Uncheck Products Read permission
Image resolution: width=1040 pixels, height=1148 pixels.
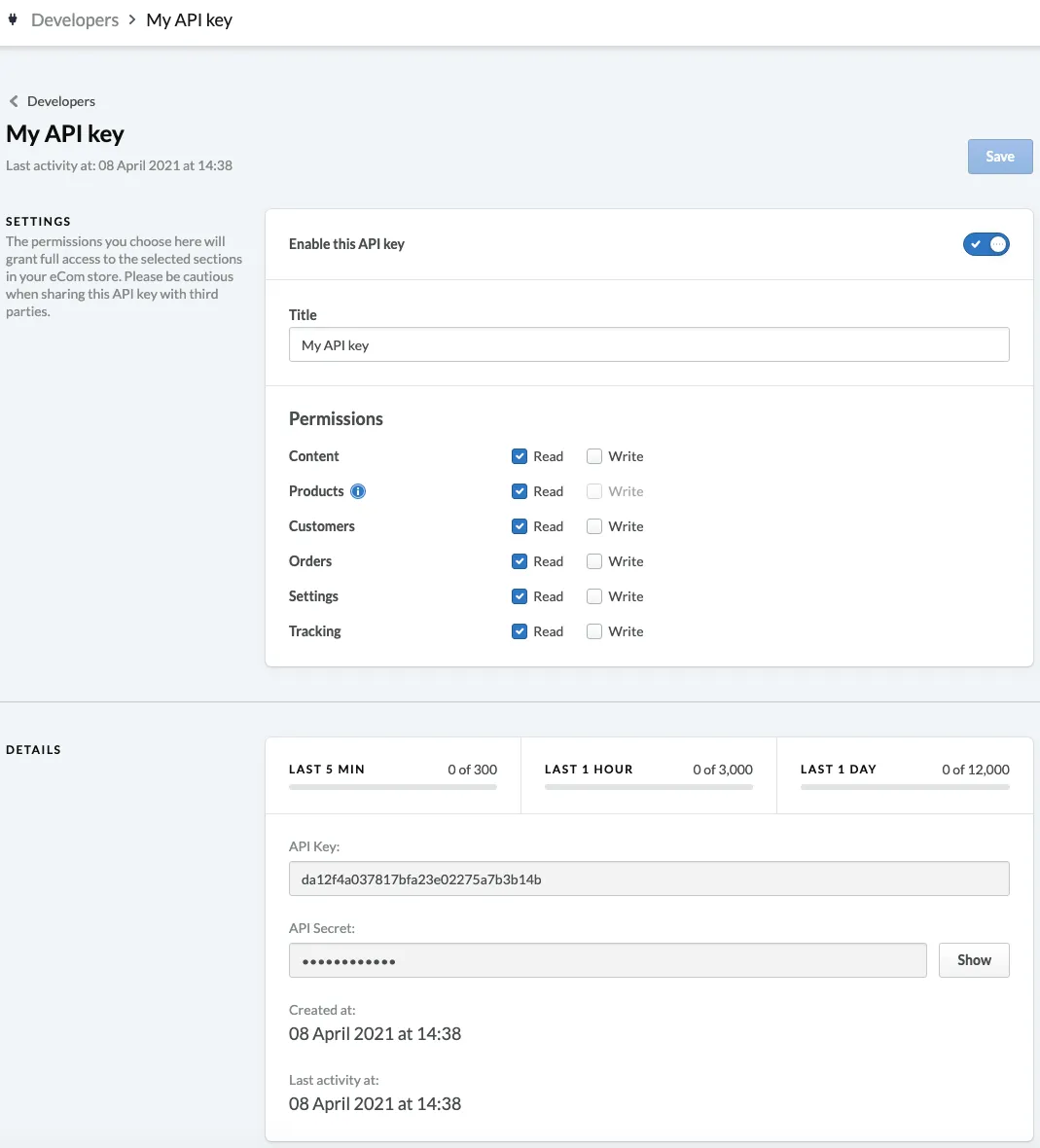[x=520, y=491]
